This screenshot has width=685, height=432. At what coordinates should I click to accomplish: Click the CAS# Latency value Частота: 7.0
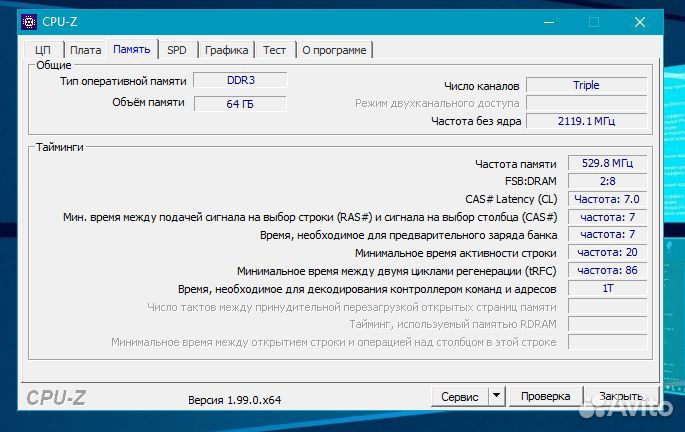click(607, 199)
